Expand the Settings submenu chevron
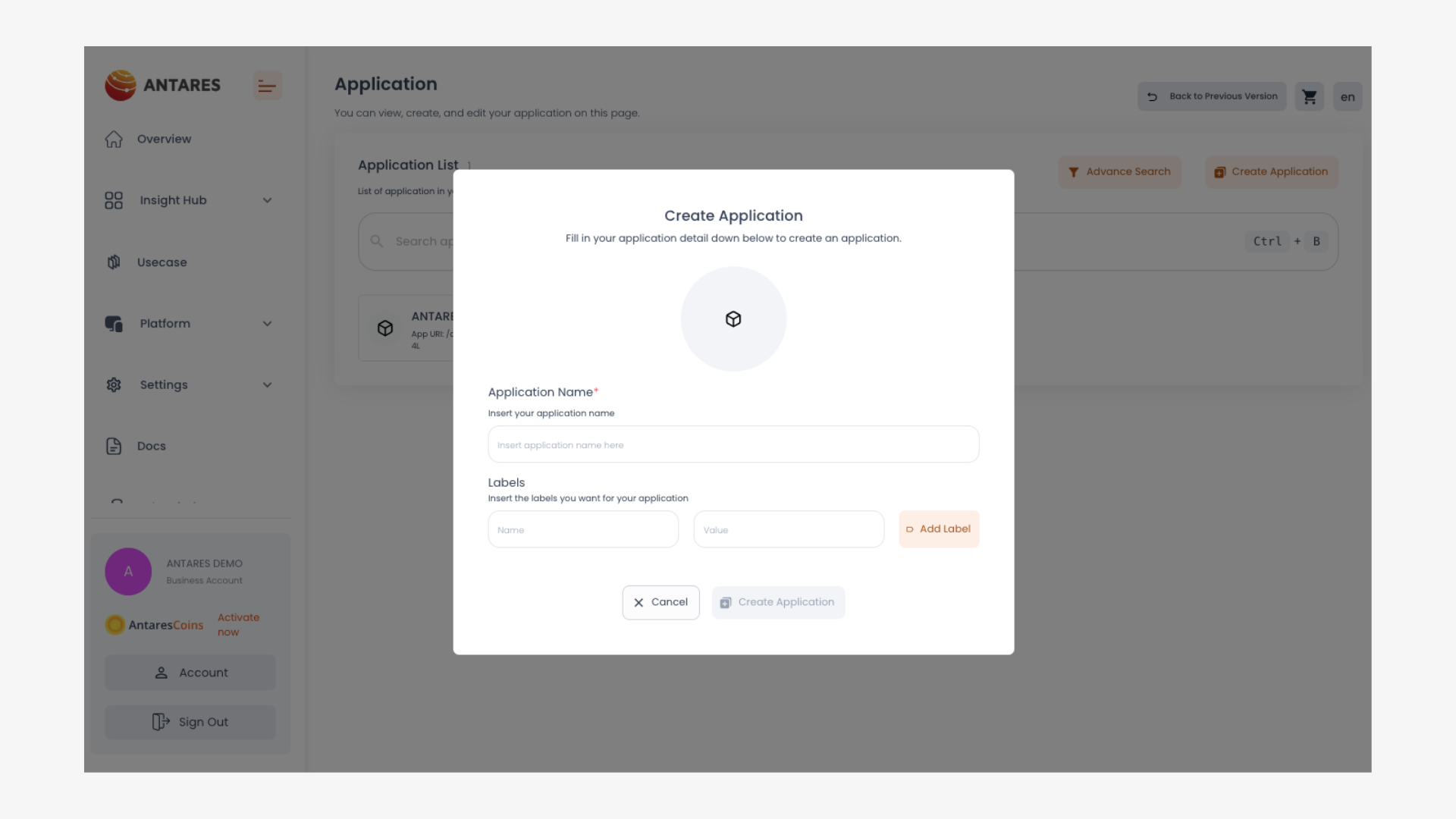This screenshot has height=819, width=1456. 267,385
